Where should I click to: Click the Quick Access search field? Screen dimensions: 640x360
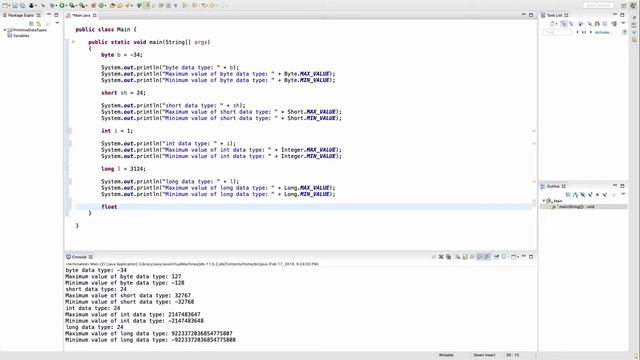pyautogui.click(x=599, y=5)
